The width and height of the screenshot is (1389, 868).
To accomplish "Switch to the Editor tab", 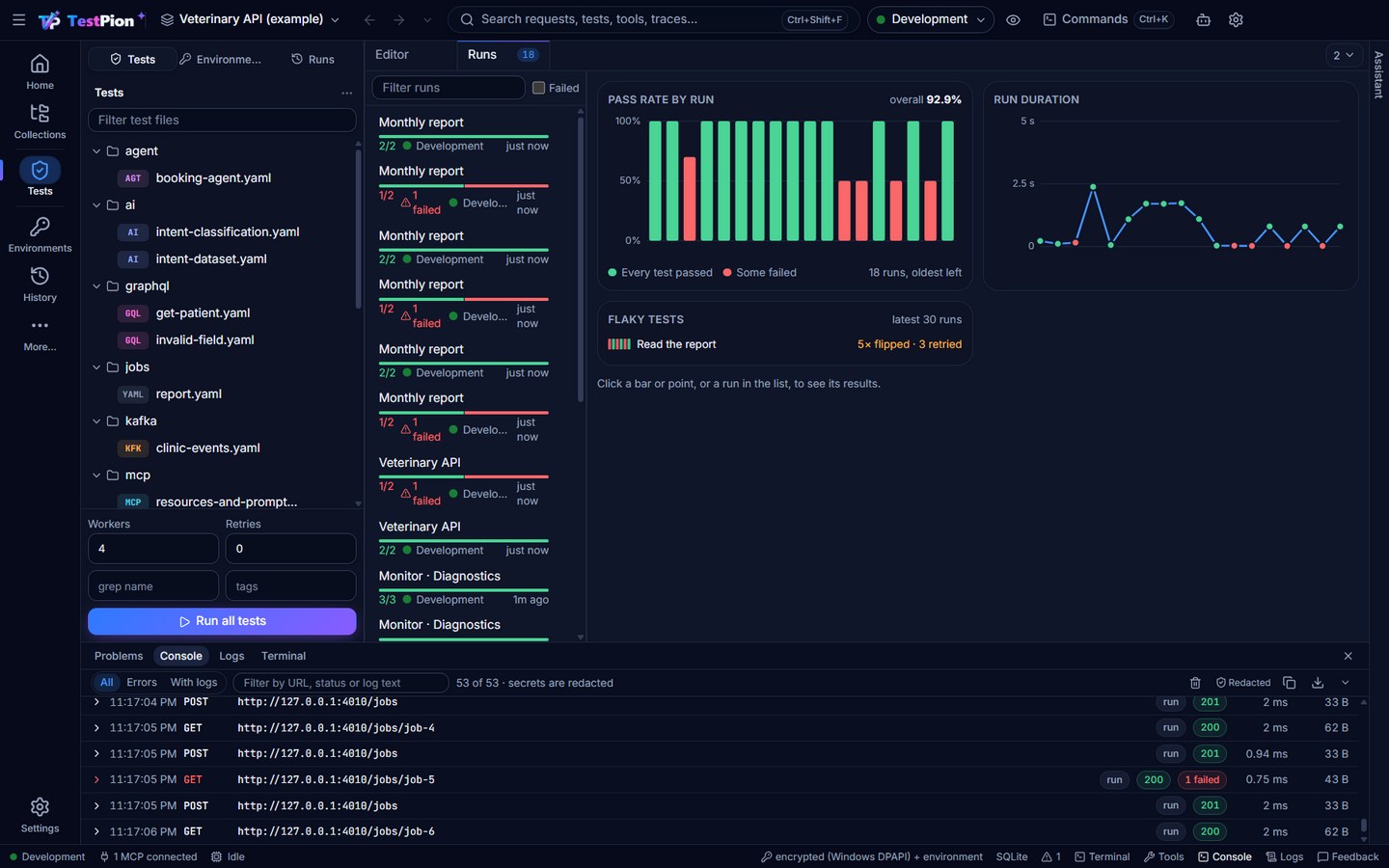I will click(392, 55).
